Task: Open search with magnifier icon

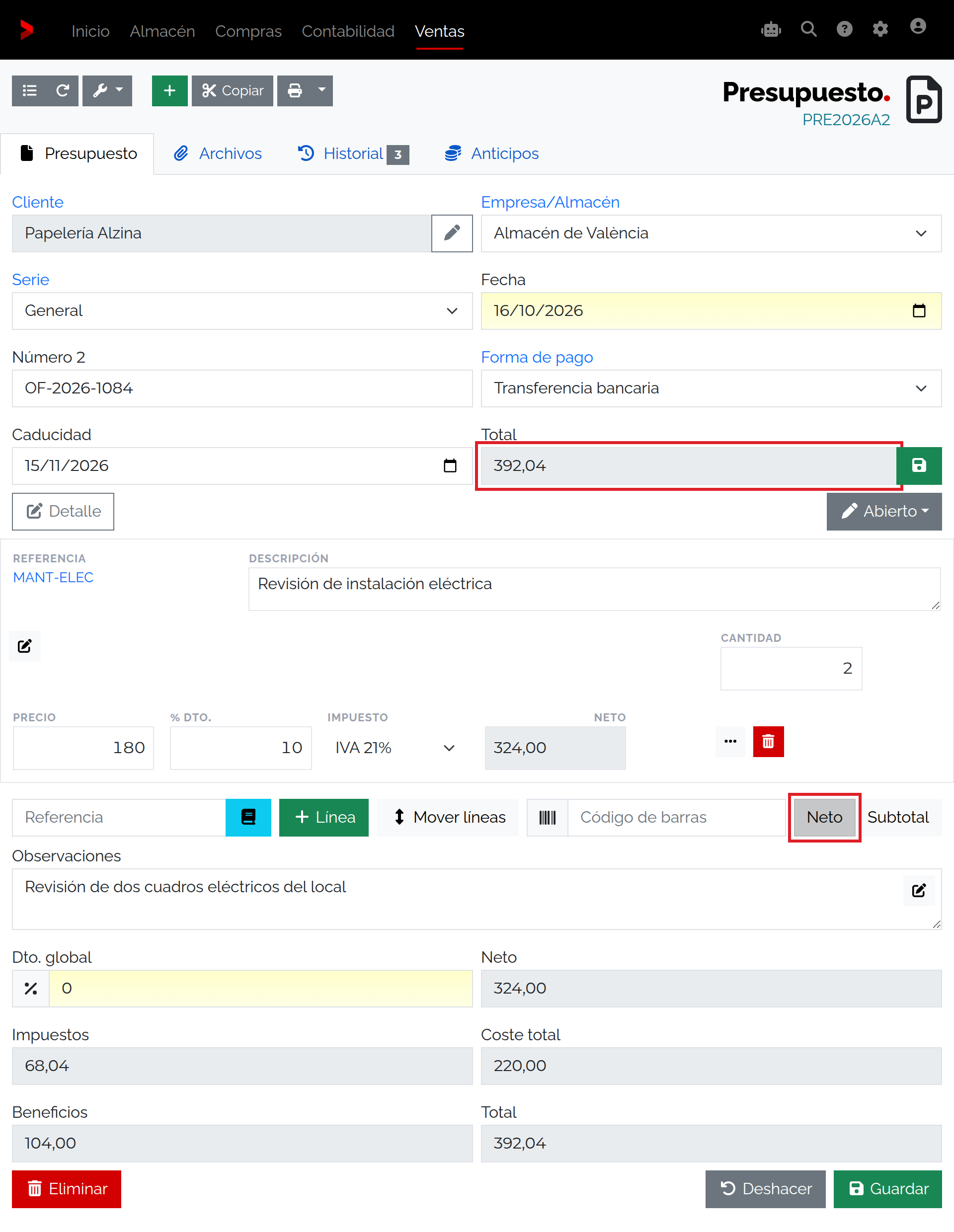Action: [808, 29]
